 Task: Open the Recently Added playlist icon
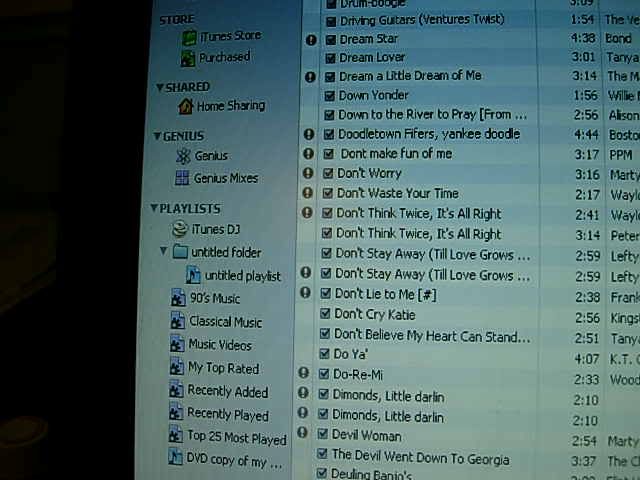tap(176, 389)
